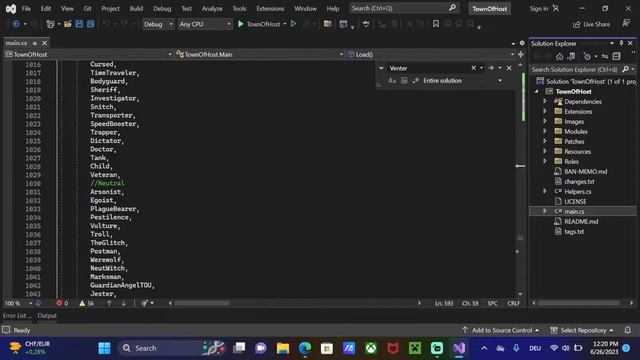Click the Save All toolbar icon
Screen dimensions: 640x360
tap(90, 24)
